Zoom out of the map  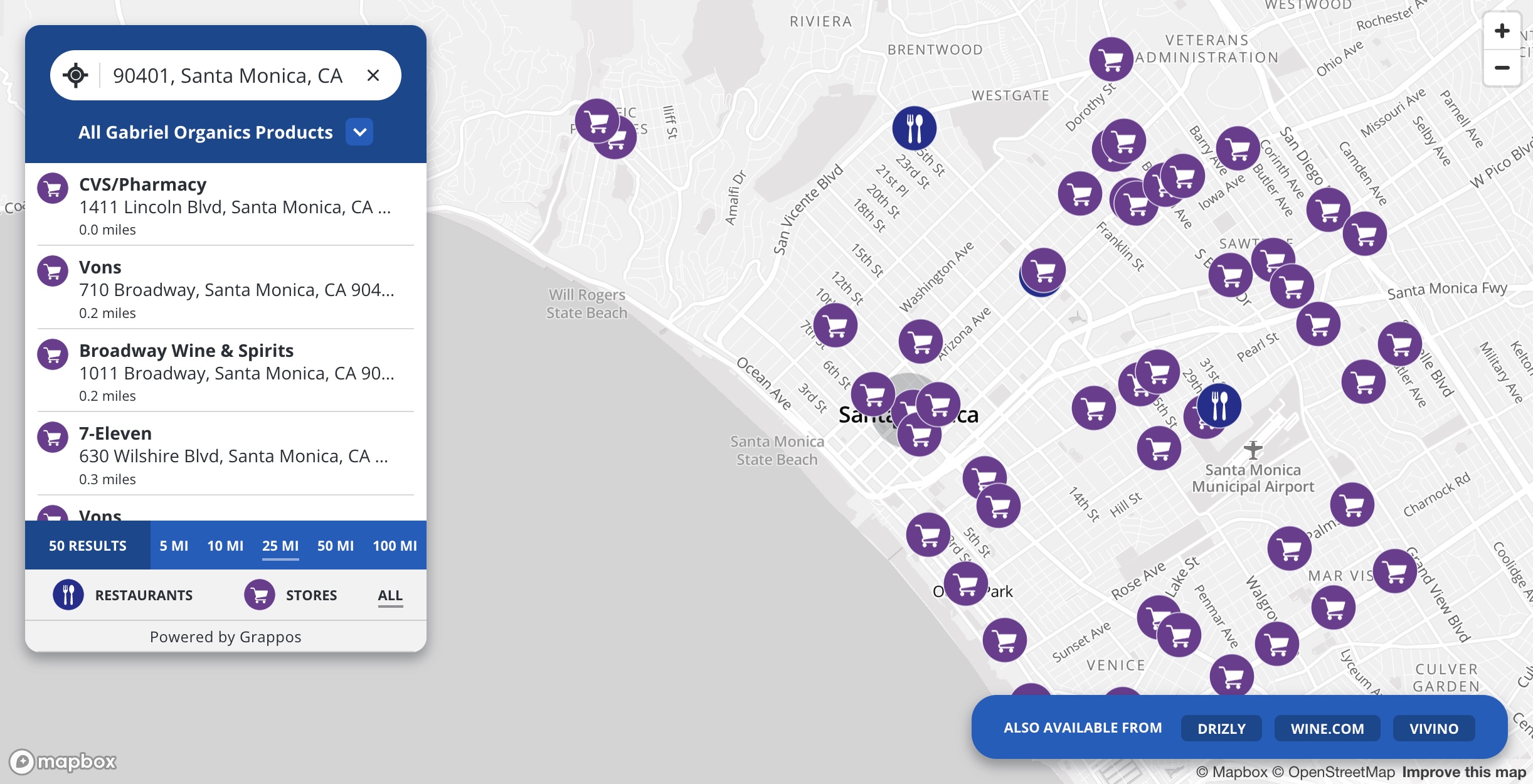pos(1502,68)
